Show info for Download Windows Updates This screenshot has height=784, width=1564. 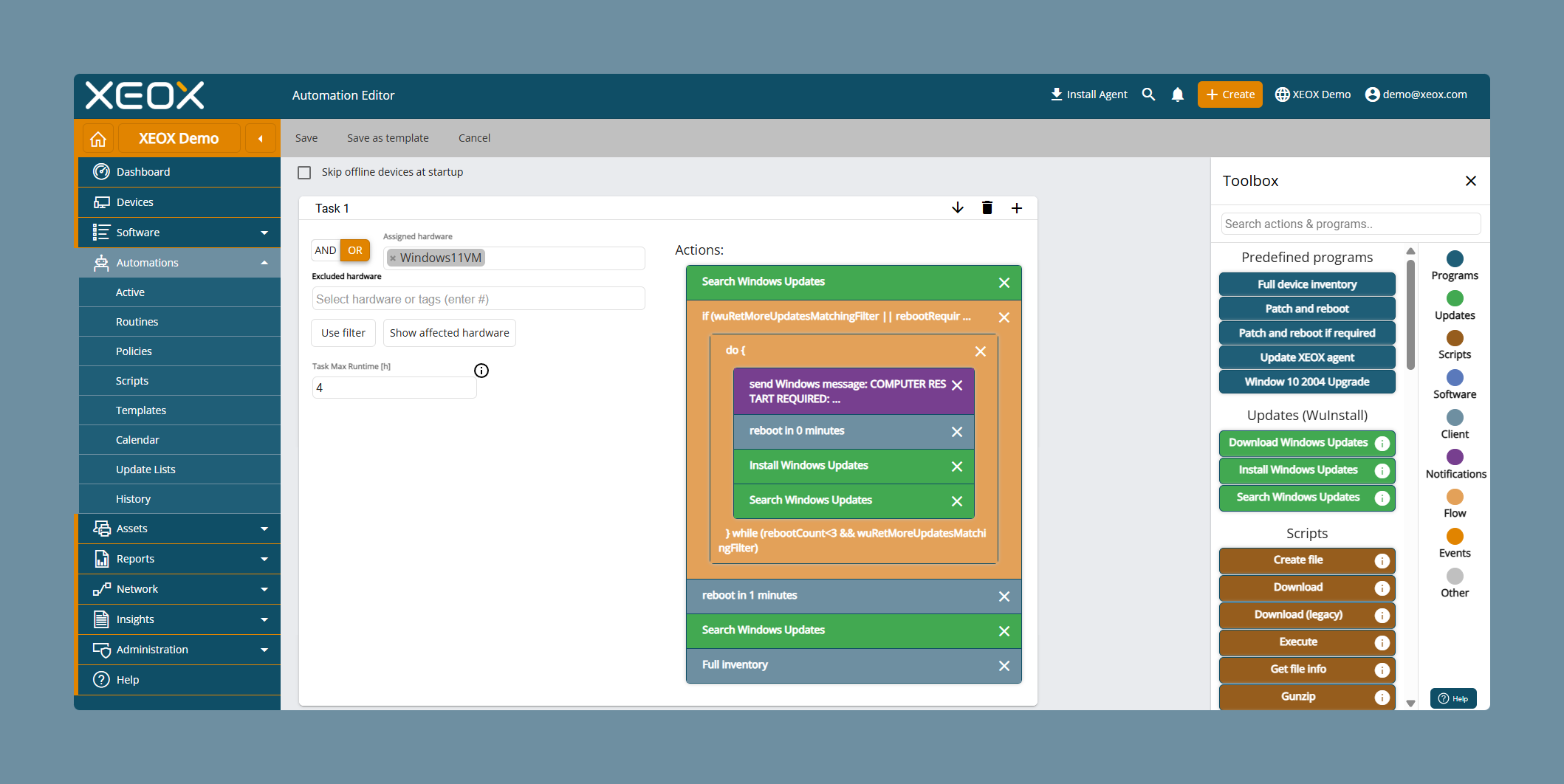1382,444
